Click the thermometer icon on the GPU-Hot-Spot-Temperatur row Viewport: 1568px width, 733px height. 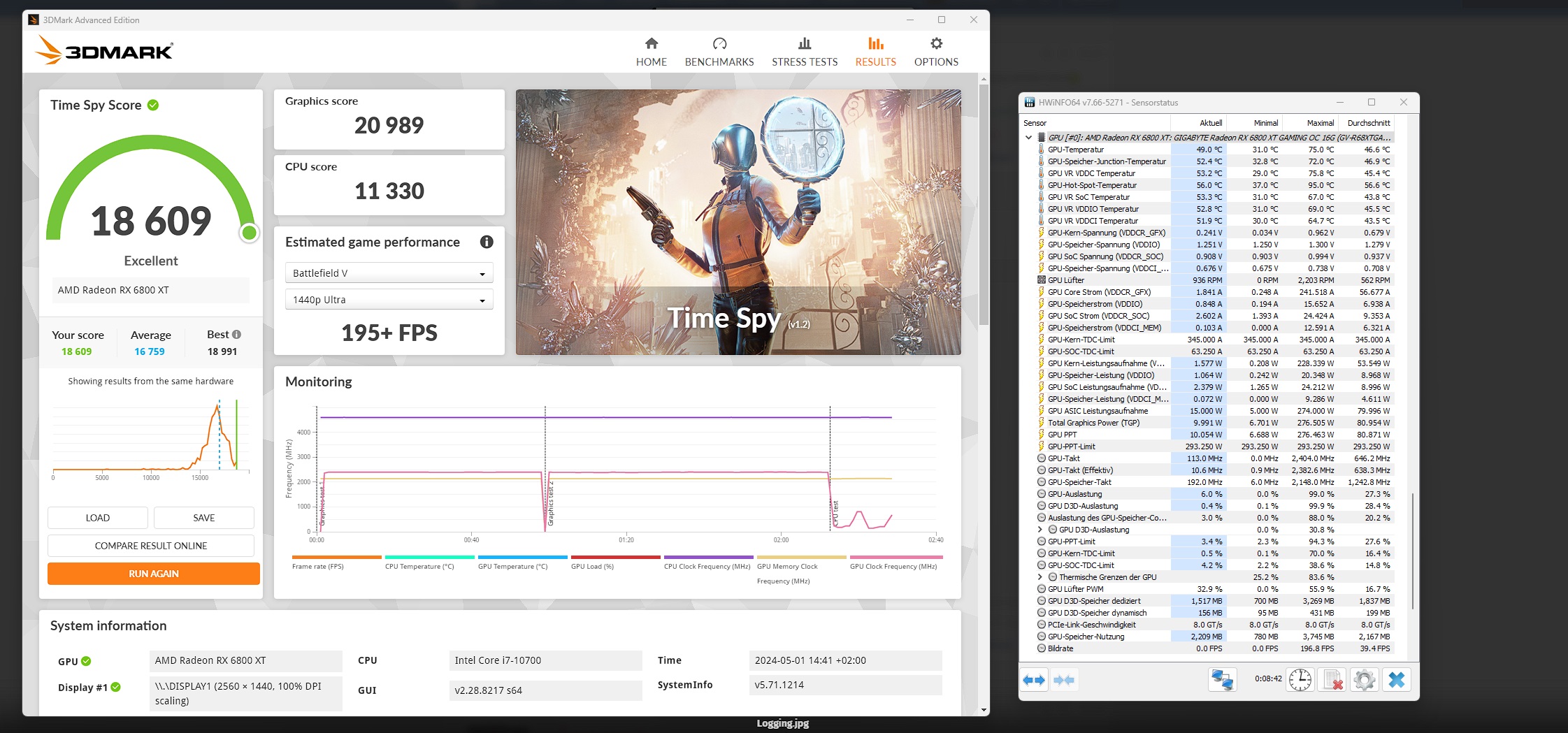coord(1042,185)
